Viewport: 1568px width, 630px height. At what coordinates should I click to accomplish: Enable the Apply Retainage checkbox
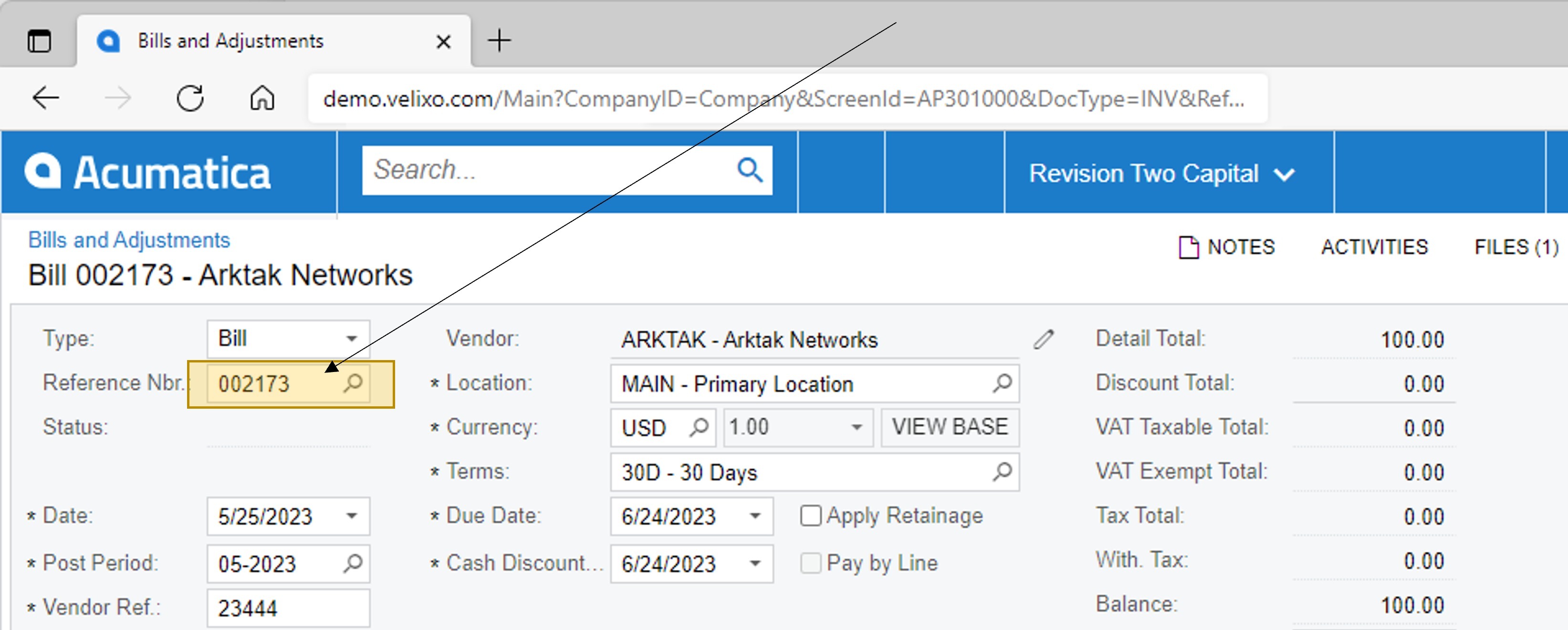click(x=811, y=516)
